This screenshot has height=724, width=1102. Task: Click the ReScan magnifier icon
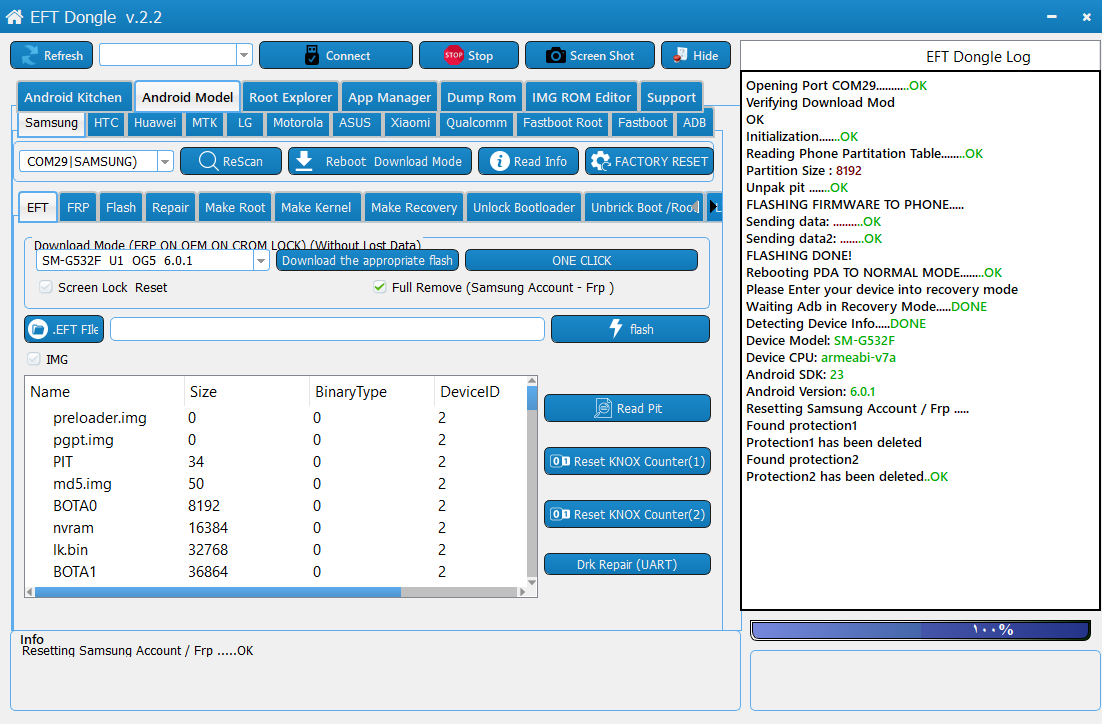pyautogui.click(x=209, y=161)
